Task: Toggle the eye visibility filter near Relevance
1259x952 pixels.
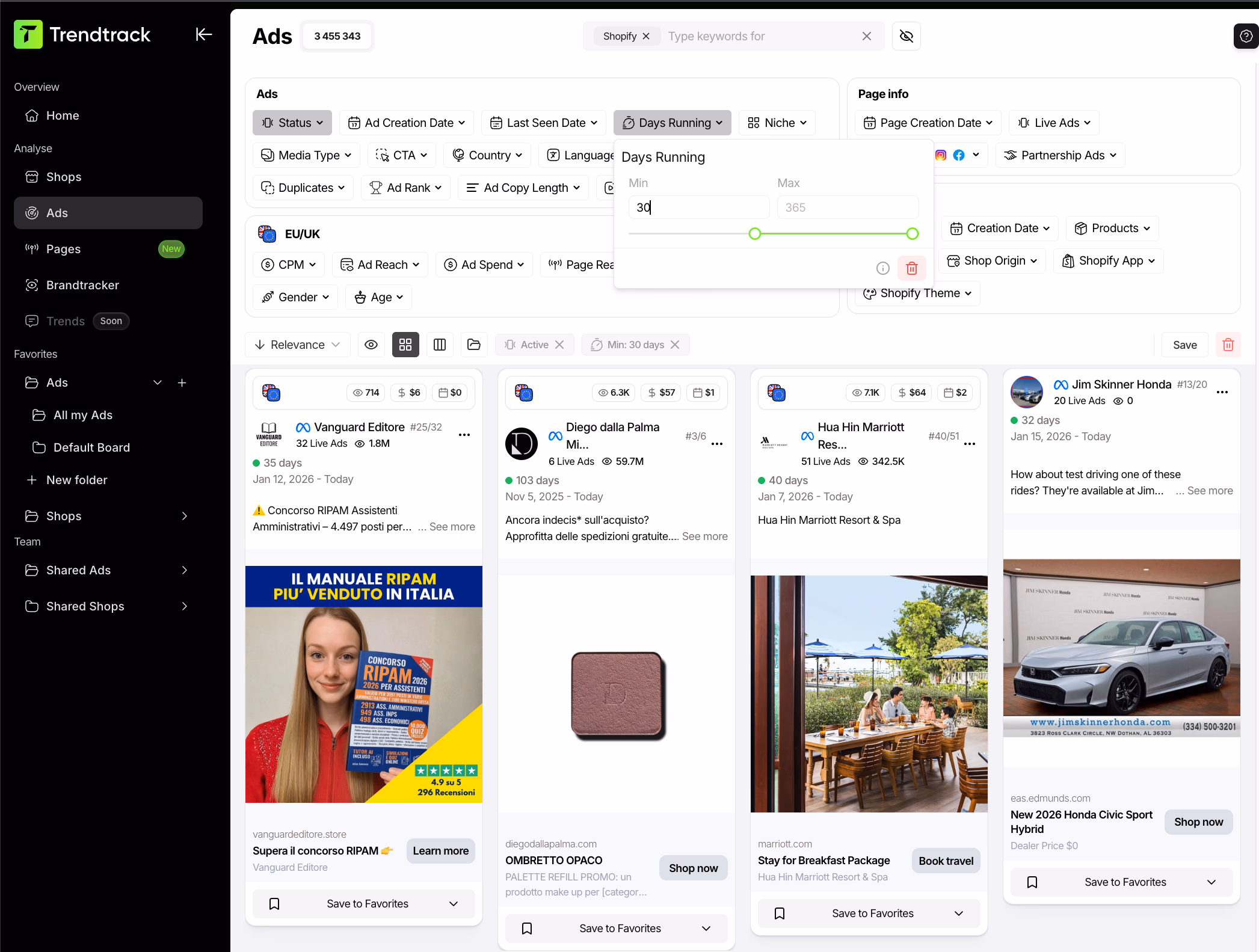Action: click(x=371, y=344)
